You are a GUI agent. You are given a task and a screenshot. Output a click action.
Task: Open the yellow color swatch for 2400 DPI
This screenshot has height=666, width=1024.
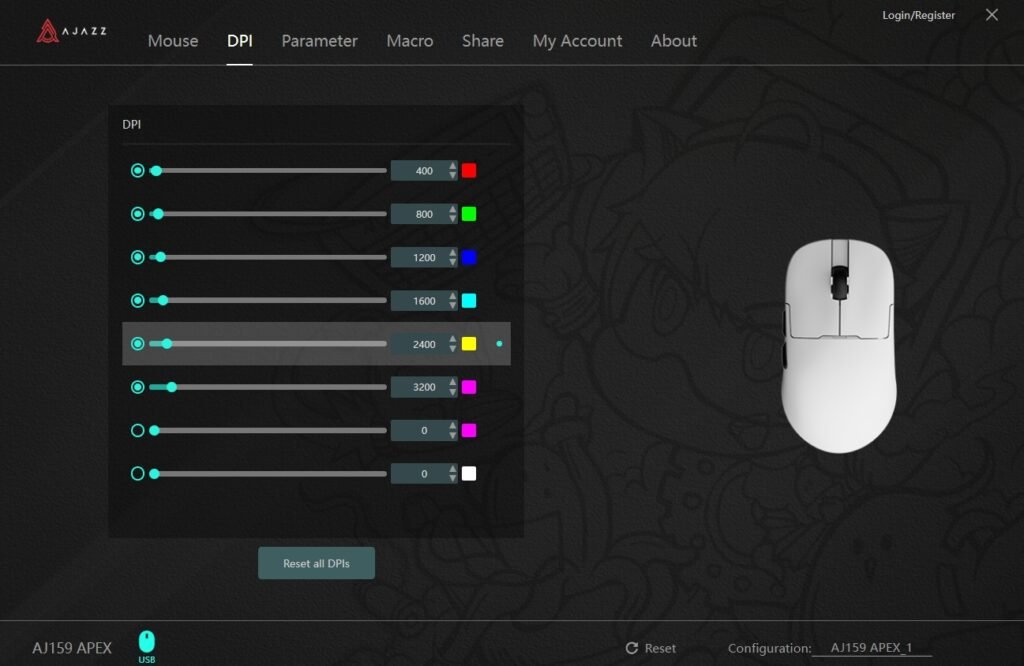coord(469,343)
